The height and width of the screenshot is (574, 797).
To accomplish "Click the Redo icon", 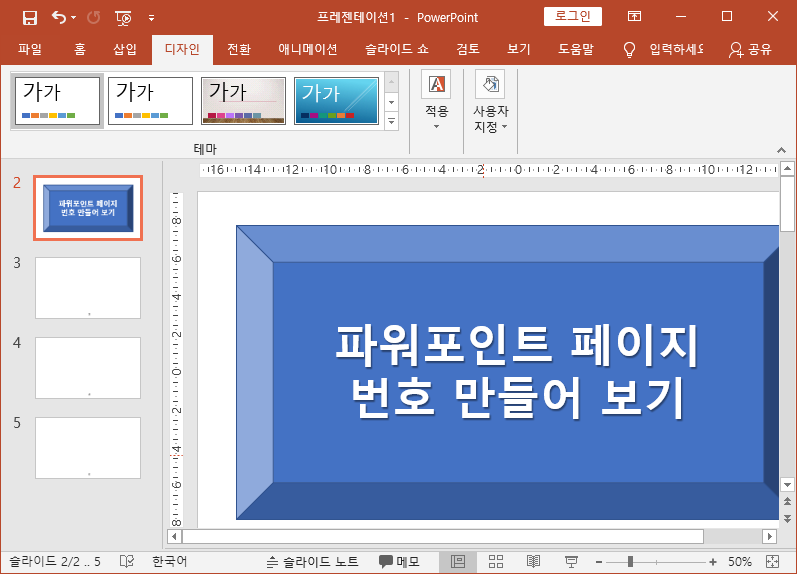I will pos(94,18).
